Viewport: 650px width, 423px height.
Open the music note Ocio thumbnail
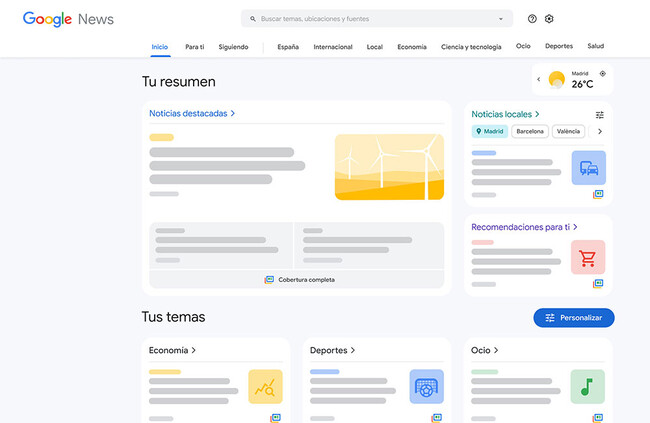[587, 387]
